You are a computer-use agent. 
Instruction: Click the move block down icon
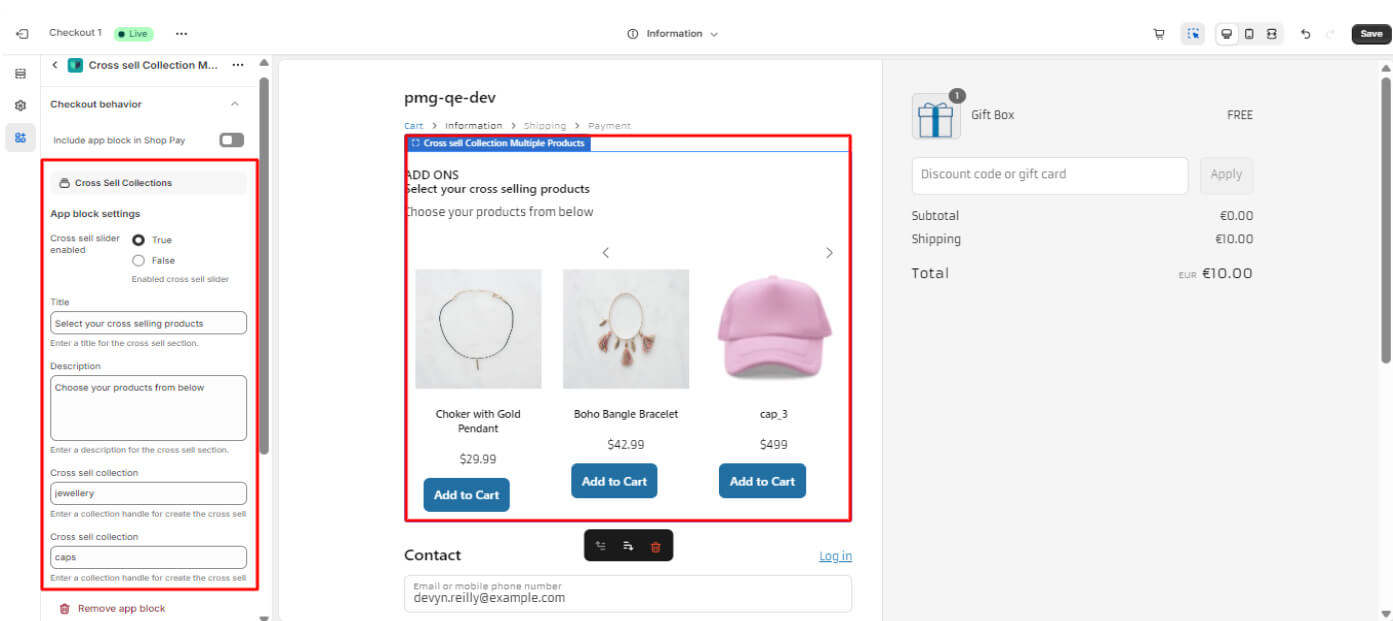pos(628,546)
